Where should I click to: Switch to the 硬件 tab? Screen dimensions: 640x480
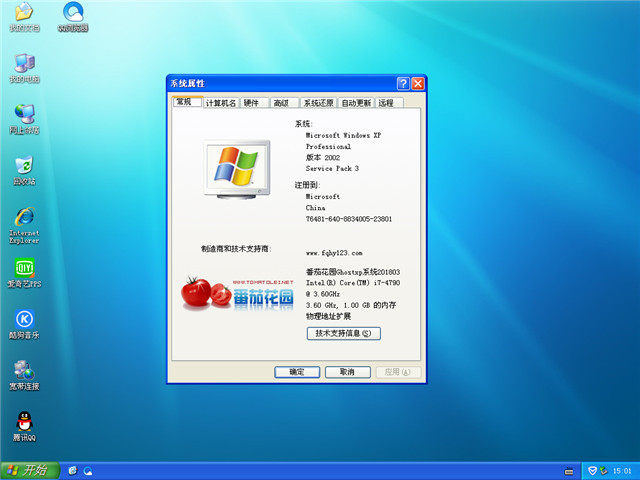click(255, 103)
